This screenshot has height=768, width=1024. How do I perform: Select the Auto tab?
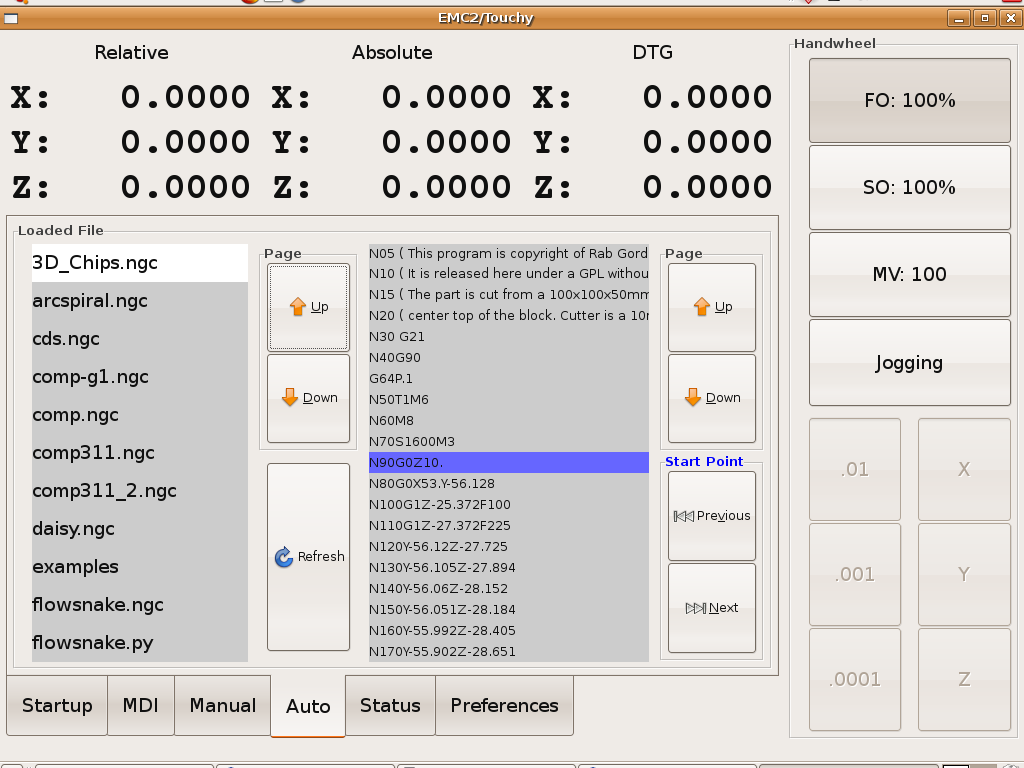click(308, 707)
